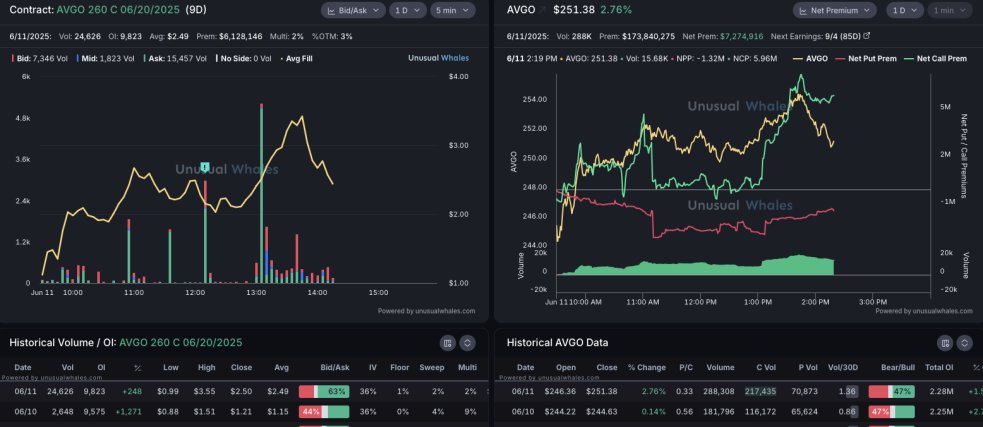Click the 63% Bid/Ask bar for 06/11

pos(324,391)
